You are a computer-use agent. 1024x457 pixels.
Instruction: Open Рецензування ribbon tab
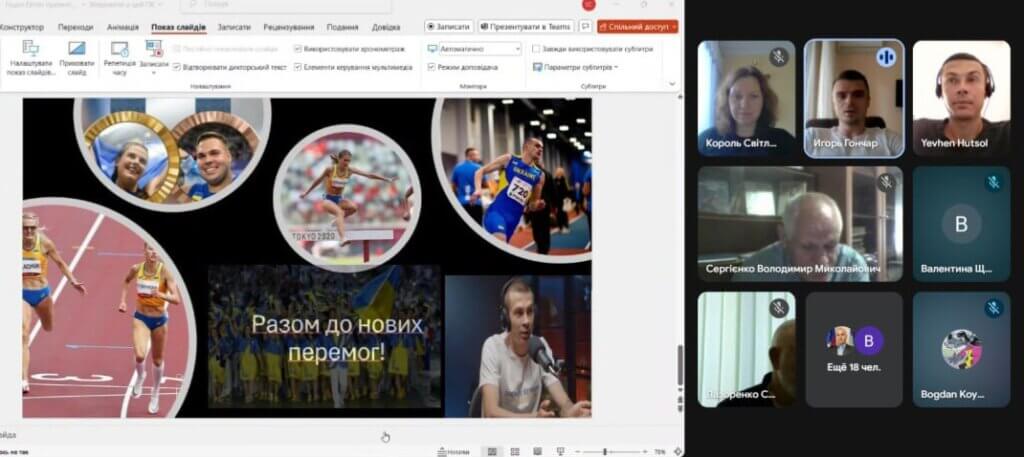click(289, 27)
